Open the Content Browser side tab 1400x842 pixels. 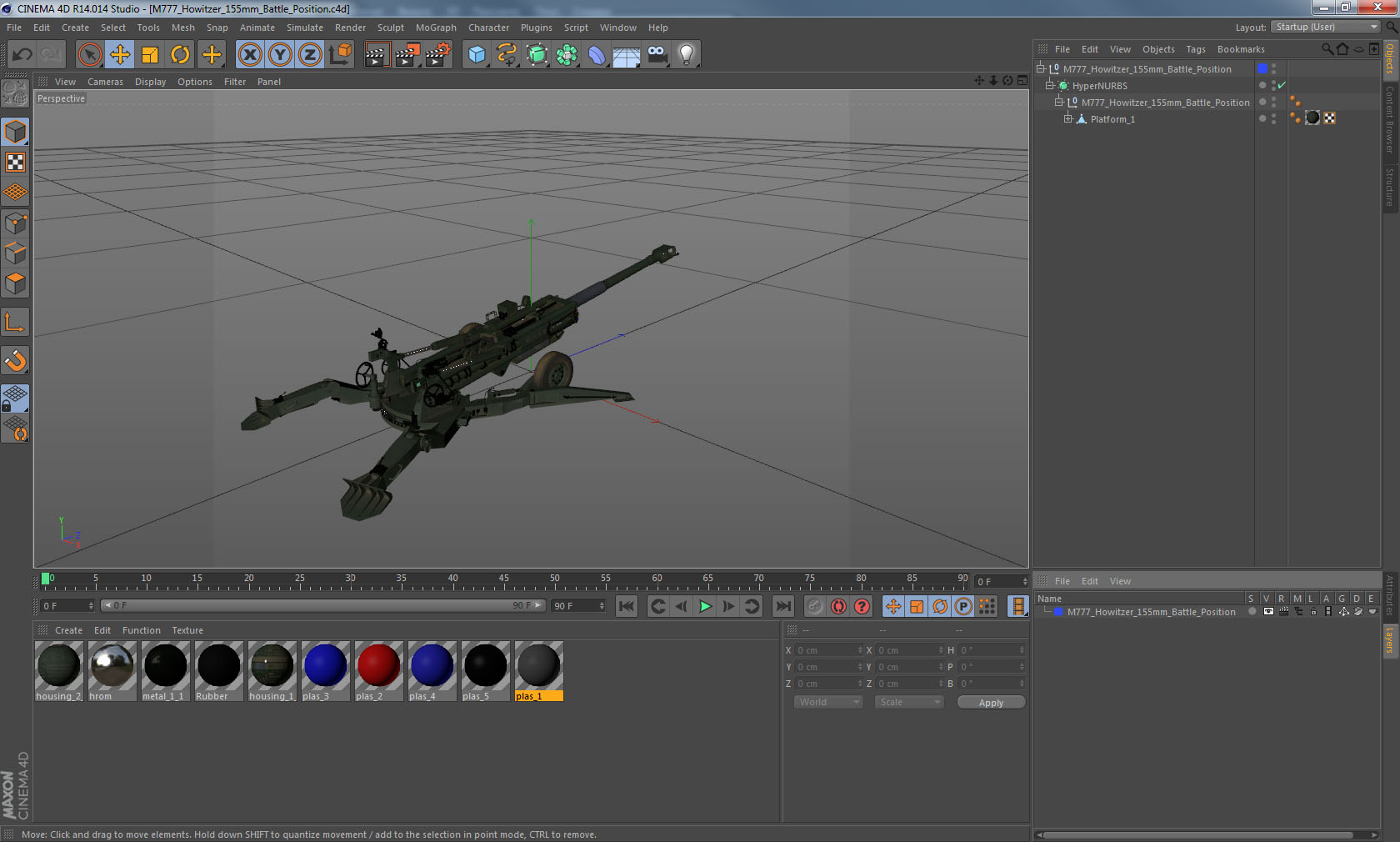pos(1389,118)
